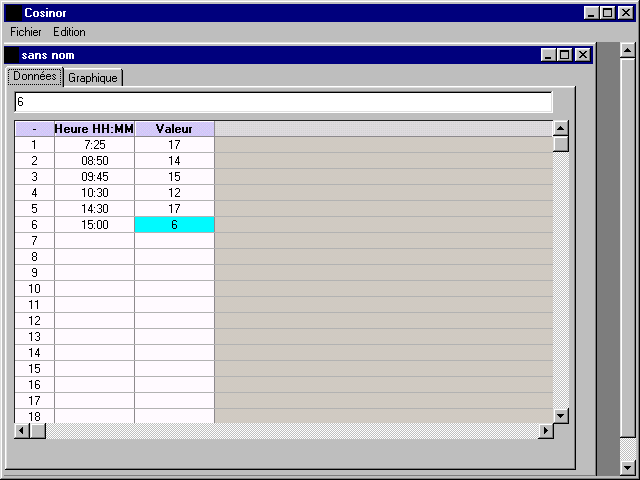This screenshot has height=480, width=640.
Task: Maximize the sans nom document window
Action: (x=564, y=55)
